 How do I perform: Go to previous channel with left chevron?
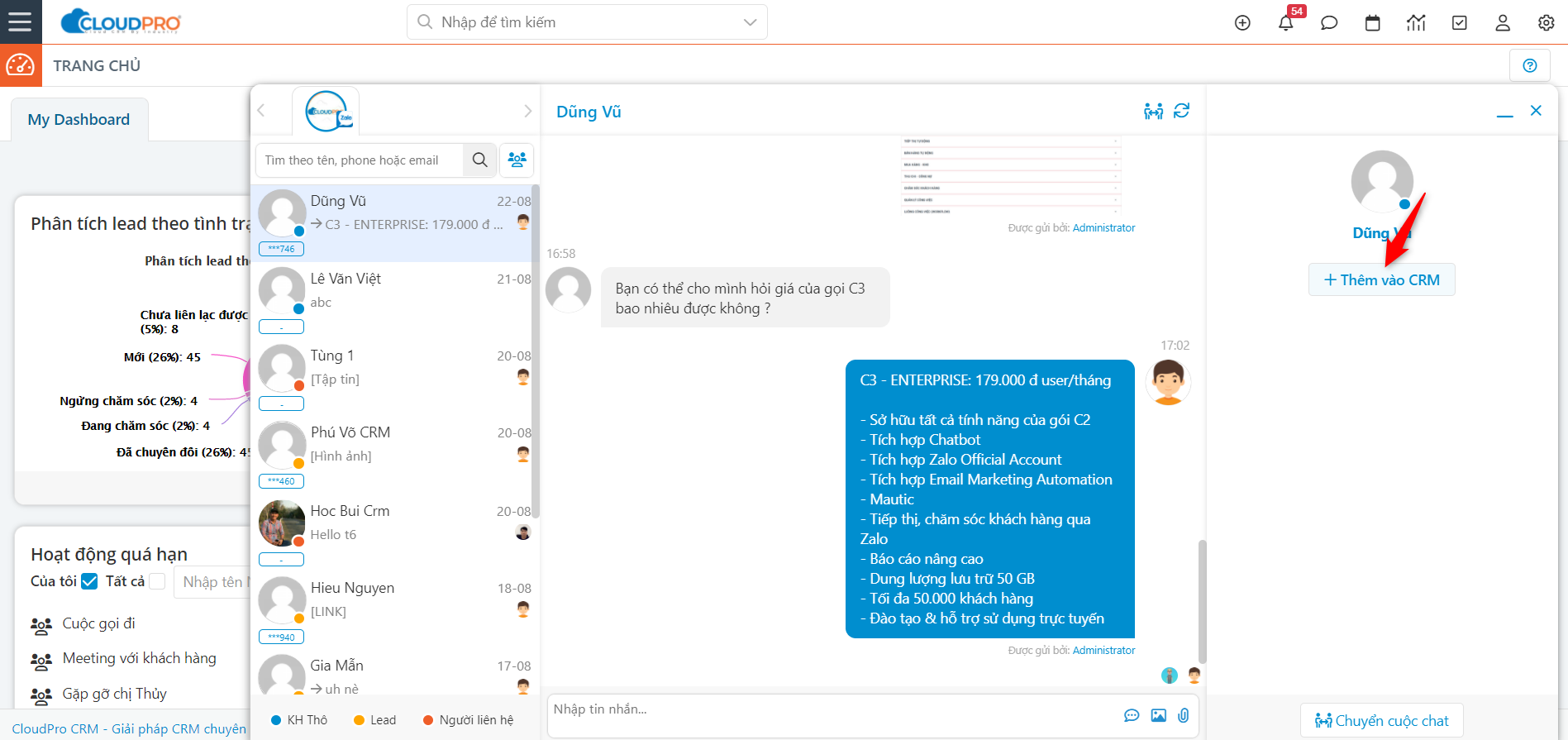pos(261,110)
